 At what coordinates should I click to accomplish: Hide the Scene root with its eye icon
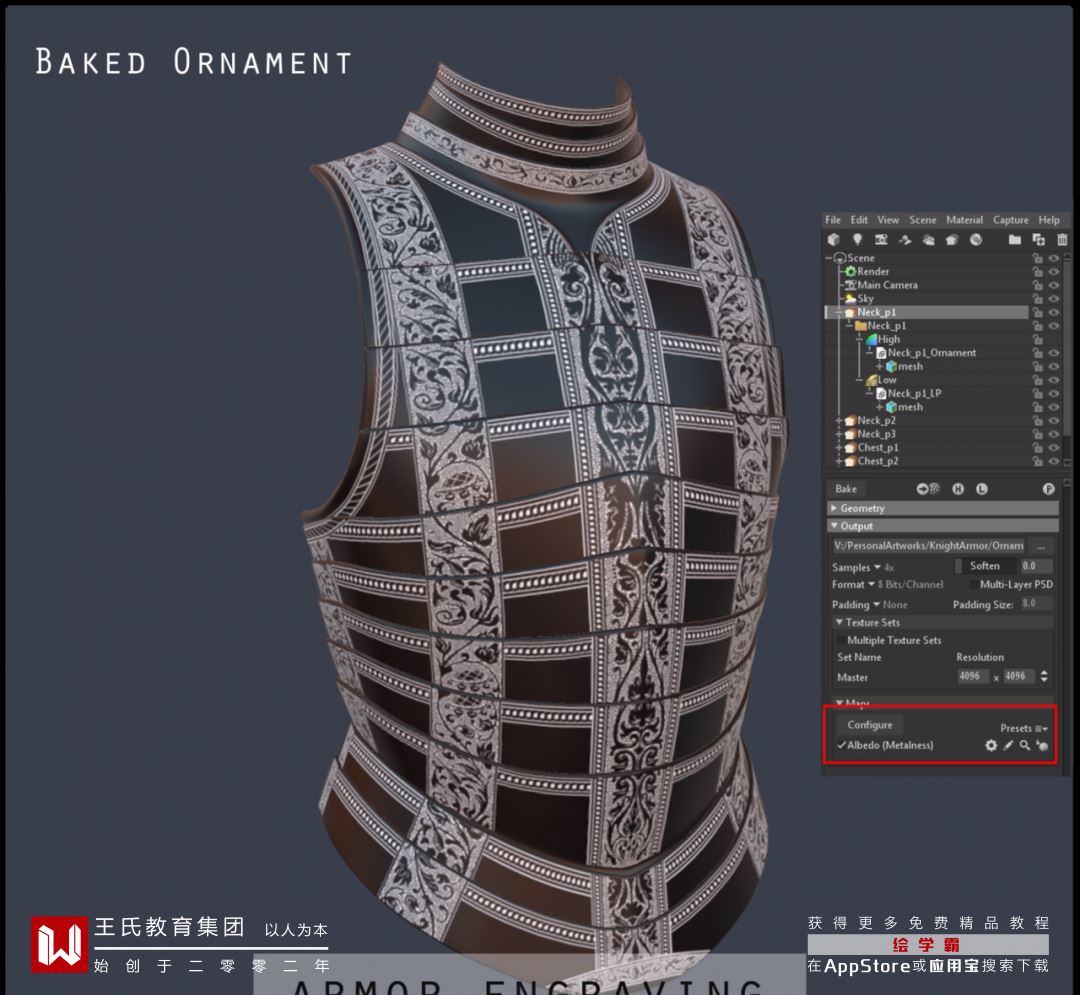1054,258
